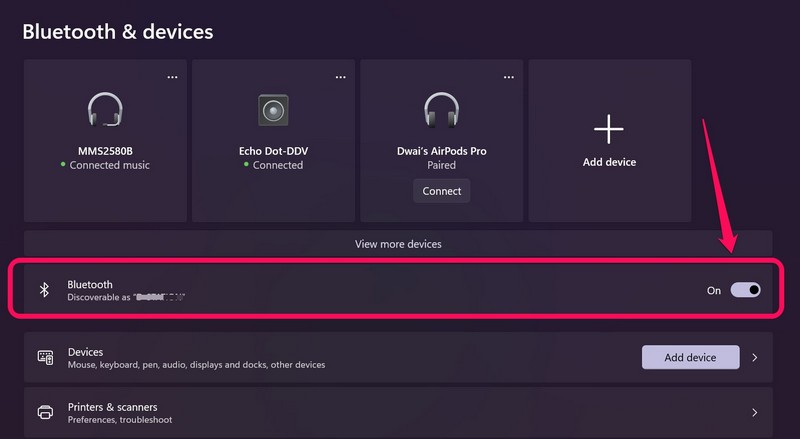
Task: Open the Echo Dot-DDV more options menu
Action: (341, 76)
